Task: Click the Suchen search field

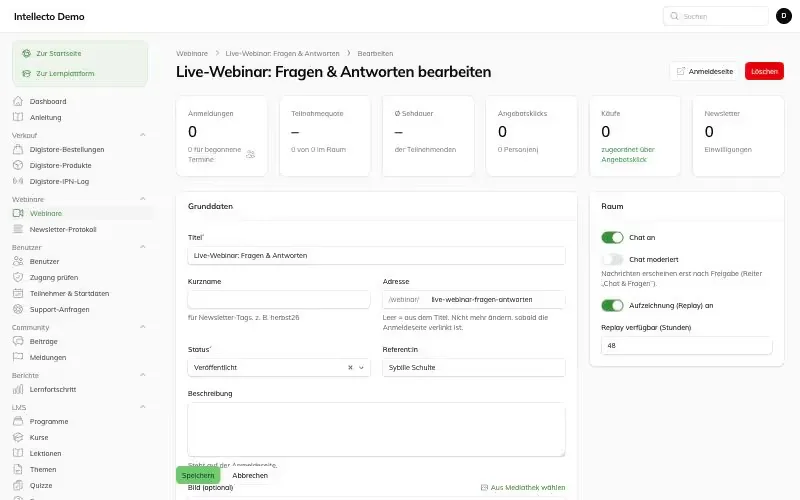Action: tap(715, 16)
